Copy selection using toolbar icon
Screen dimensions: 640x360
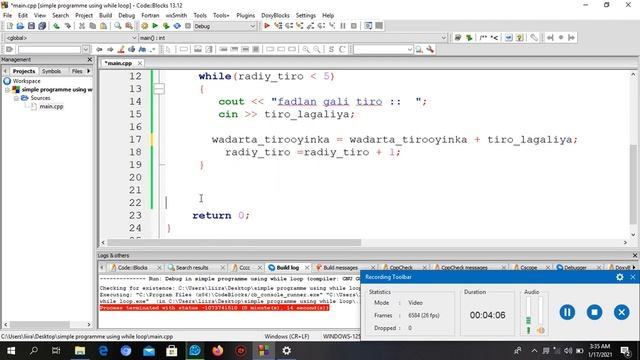(93, 26)
